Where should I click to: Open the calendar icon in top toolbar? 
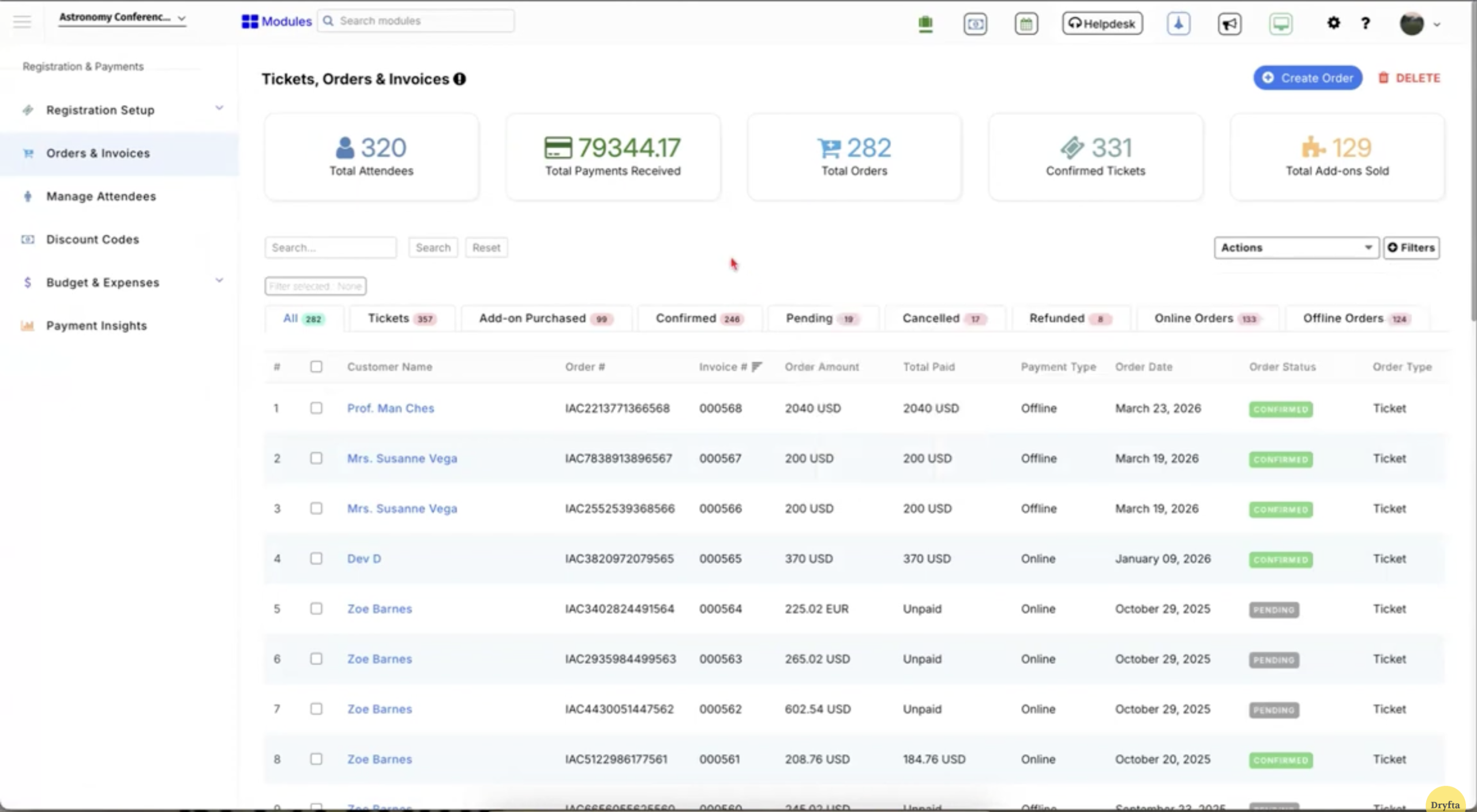click(1026, 24)
